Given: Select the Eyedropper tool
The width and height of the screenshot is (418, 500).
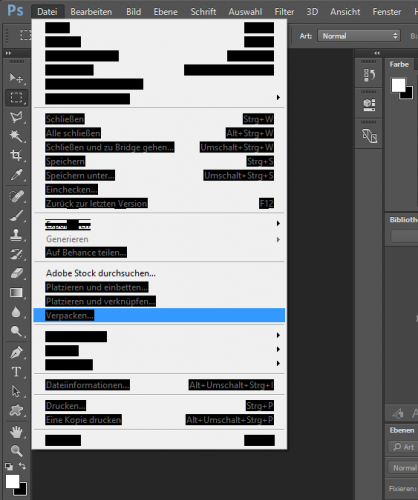Looking at the screenshot, I should (16, 175).
